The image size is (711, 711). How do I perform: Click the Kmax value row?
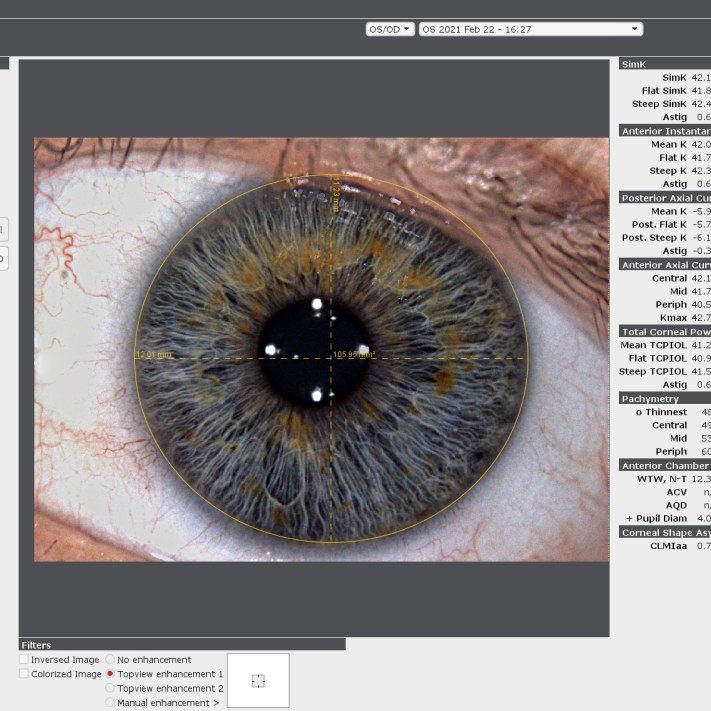click(665, 317)
